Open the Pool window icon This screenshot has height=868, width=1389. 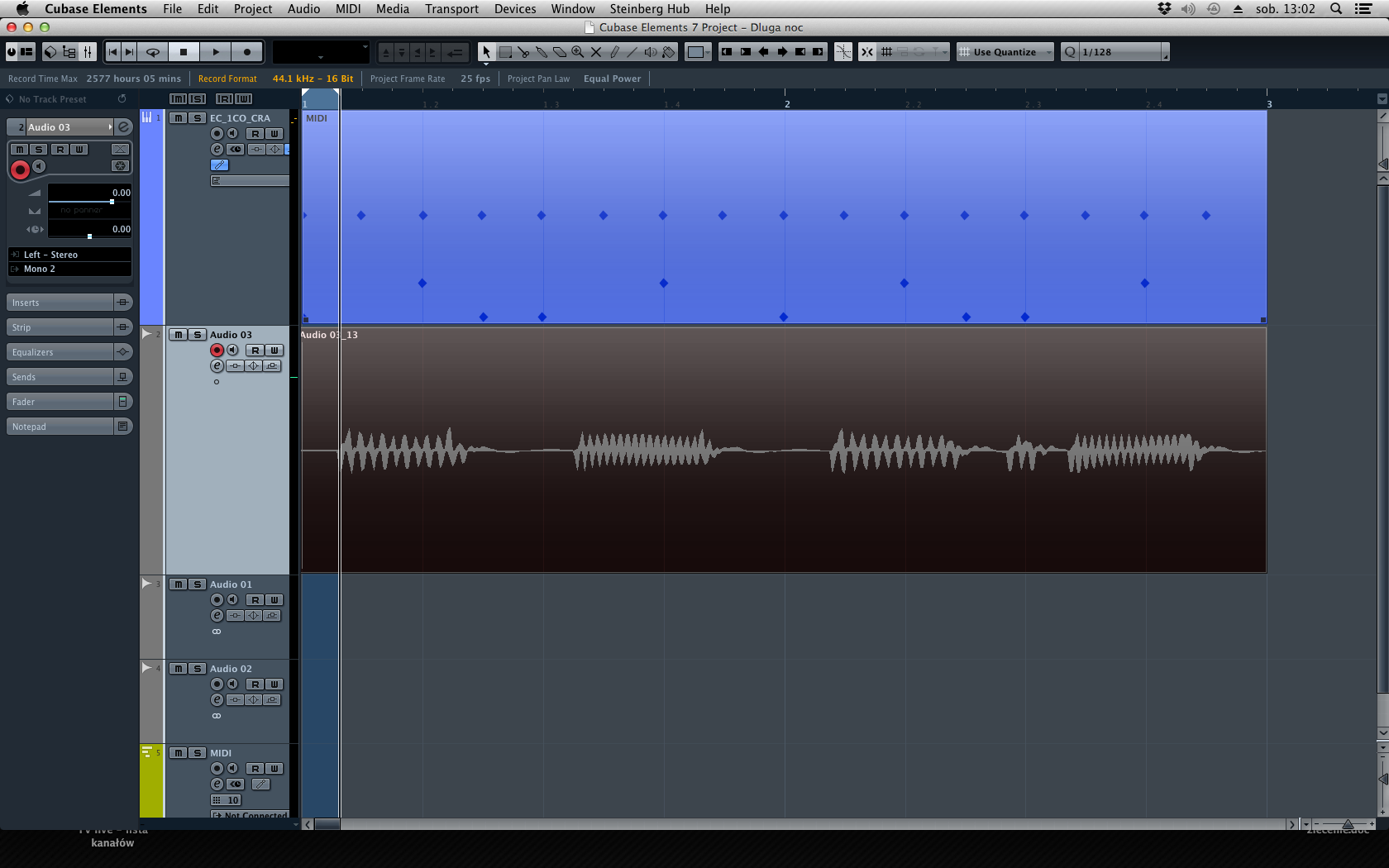click(x=69, y=52)
